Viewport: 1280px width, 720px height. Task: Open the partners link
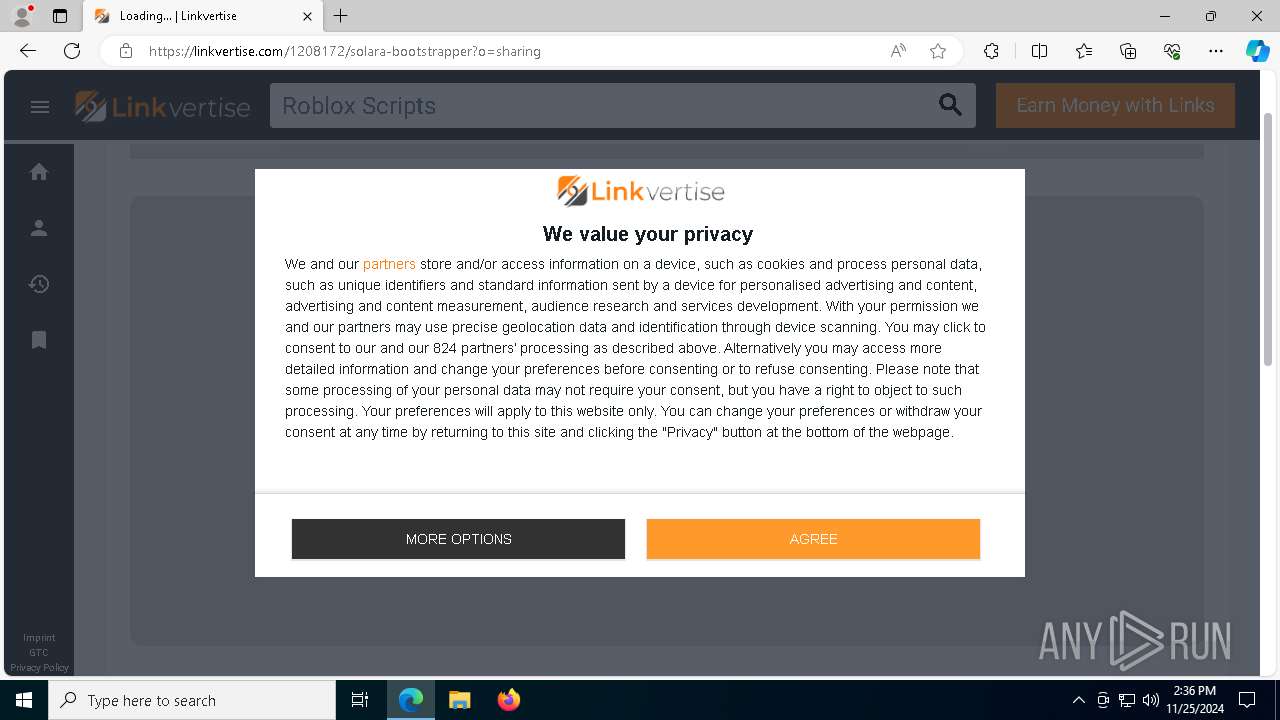pyautogui.click(x=389, y=264)
